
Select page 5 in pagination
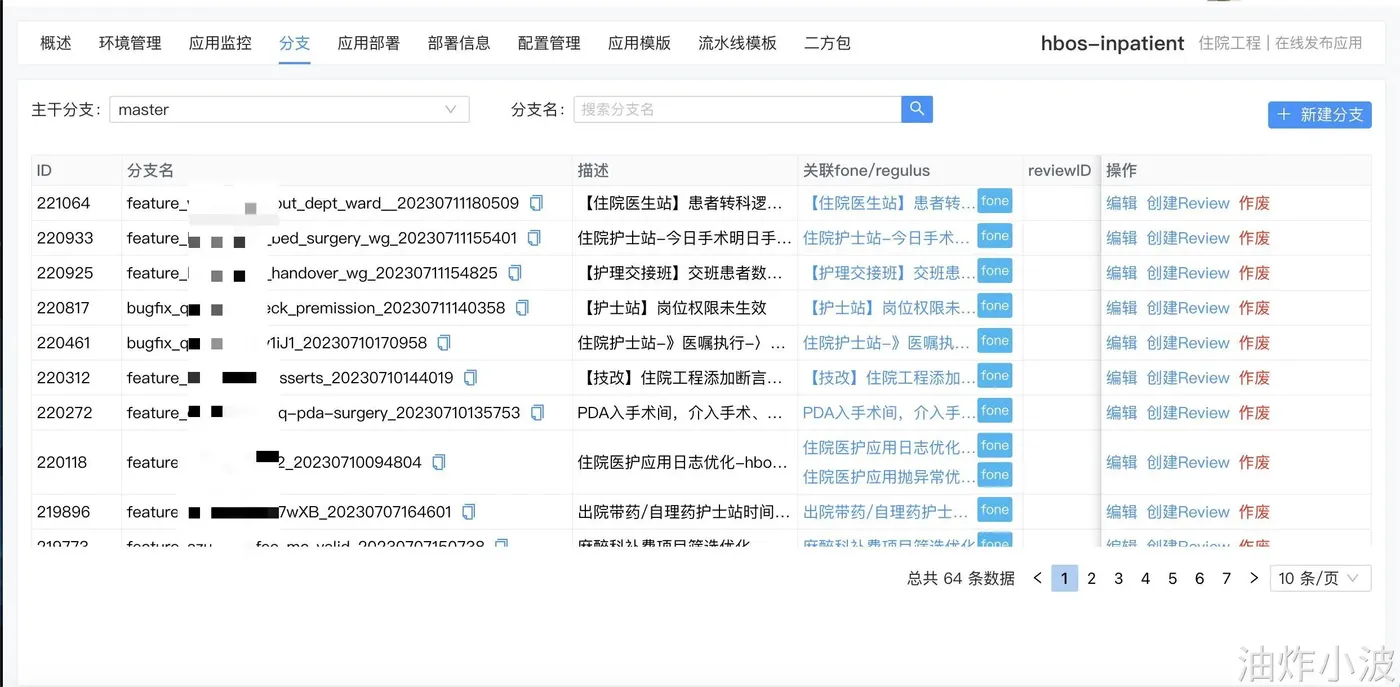point(1173,578)
